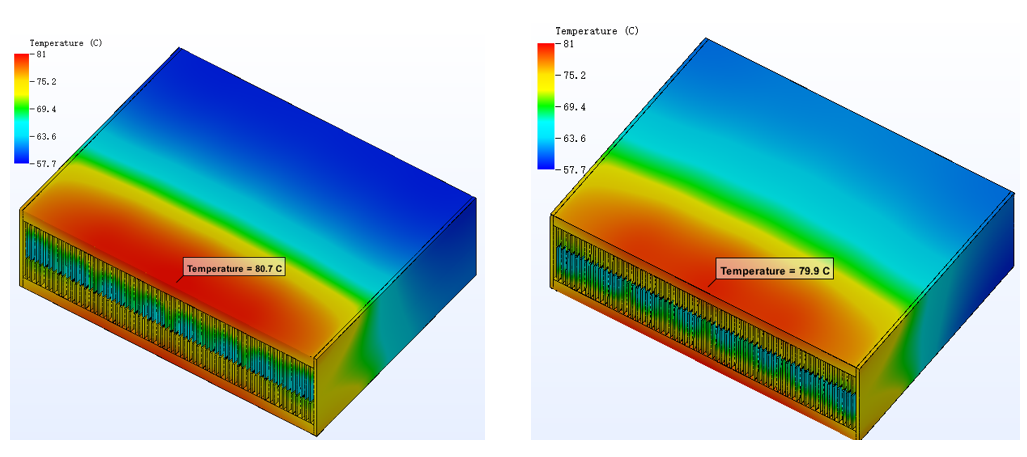1027x457 pixels.
Task: Click the right legend title 'Temperature (C)'
Action: point(597,31)
